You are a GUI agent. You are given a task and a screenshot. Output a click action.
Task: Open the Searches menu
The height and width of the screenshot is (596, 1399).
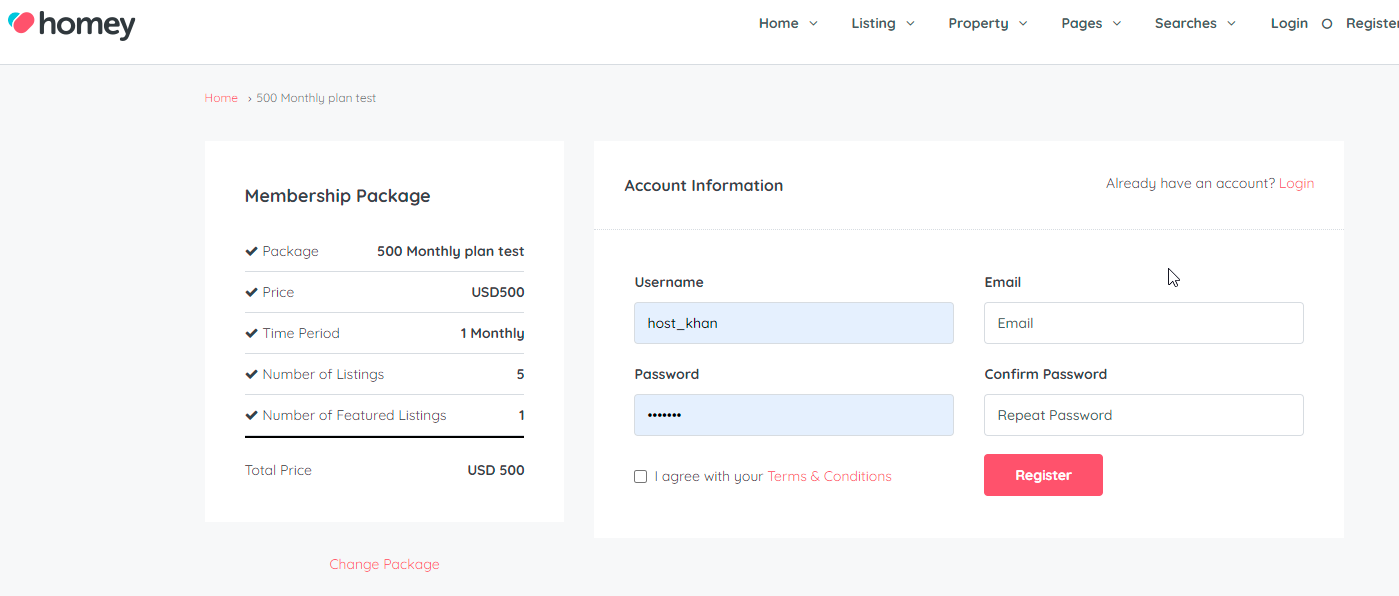coord(1195,23)
